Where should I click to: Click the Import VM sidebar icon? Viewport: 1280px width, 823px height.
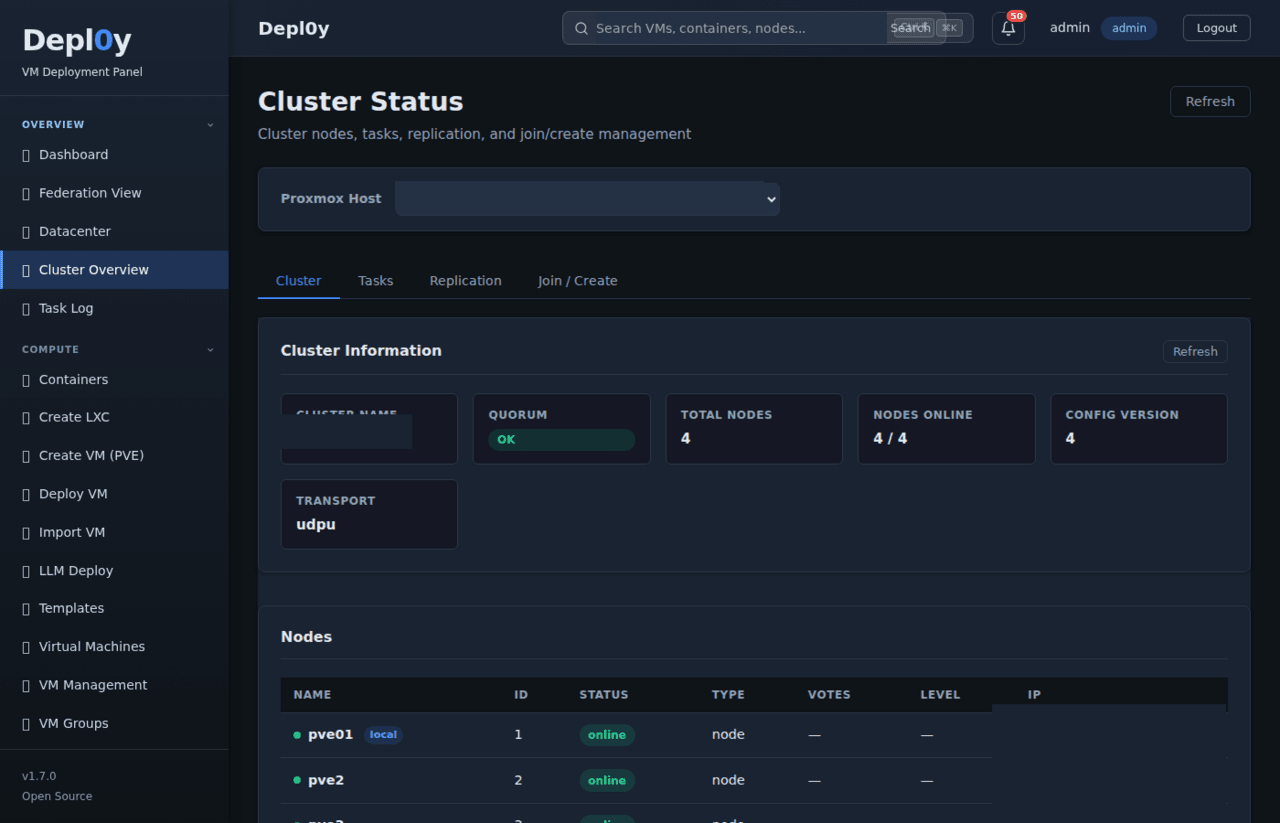tap(26, 533)
